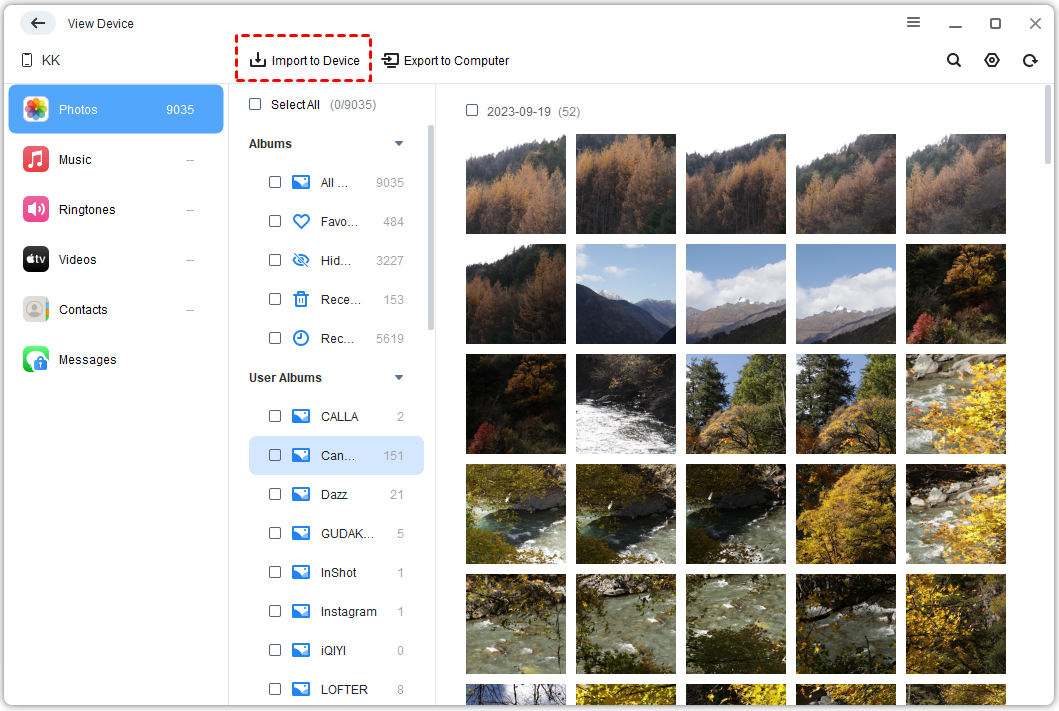
Task: Click the photo grid vertical scrollbar
Action: pos(1048,125)
